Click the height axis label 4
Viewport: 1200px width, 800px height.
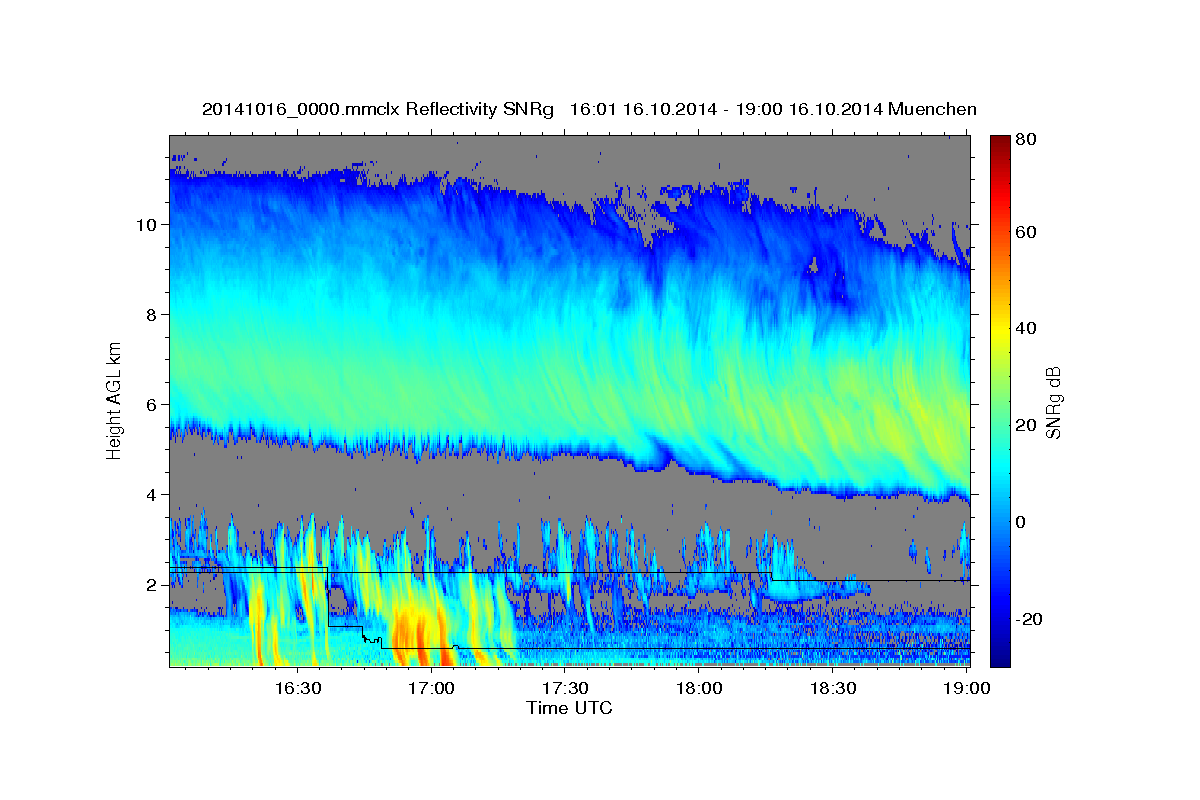click(152, 495)
